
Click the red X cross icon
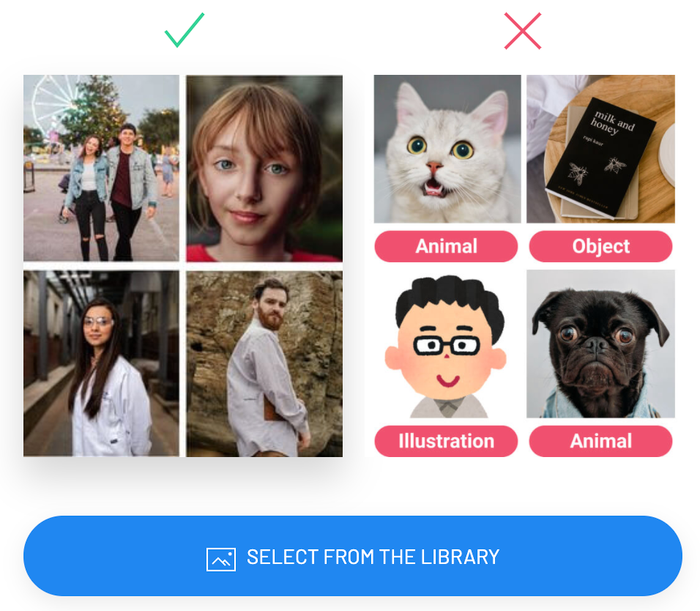tap(523, 31)
